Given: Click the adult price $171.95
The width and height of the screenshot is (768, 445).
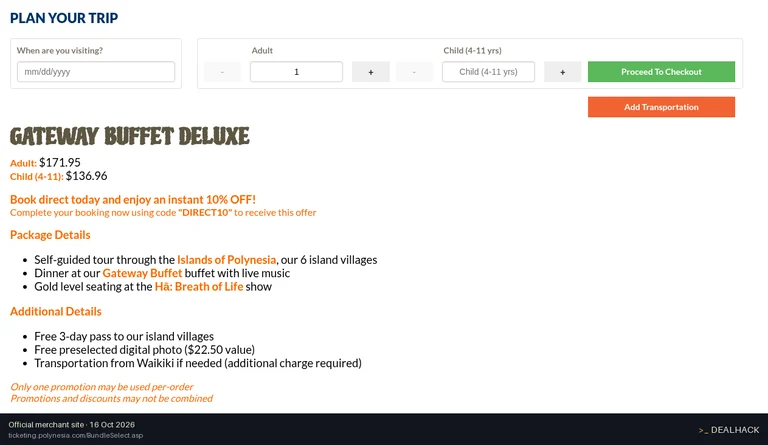Looking at the screenshot, I should click(60, 163).
